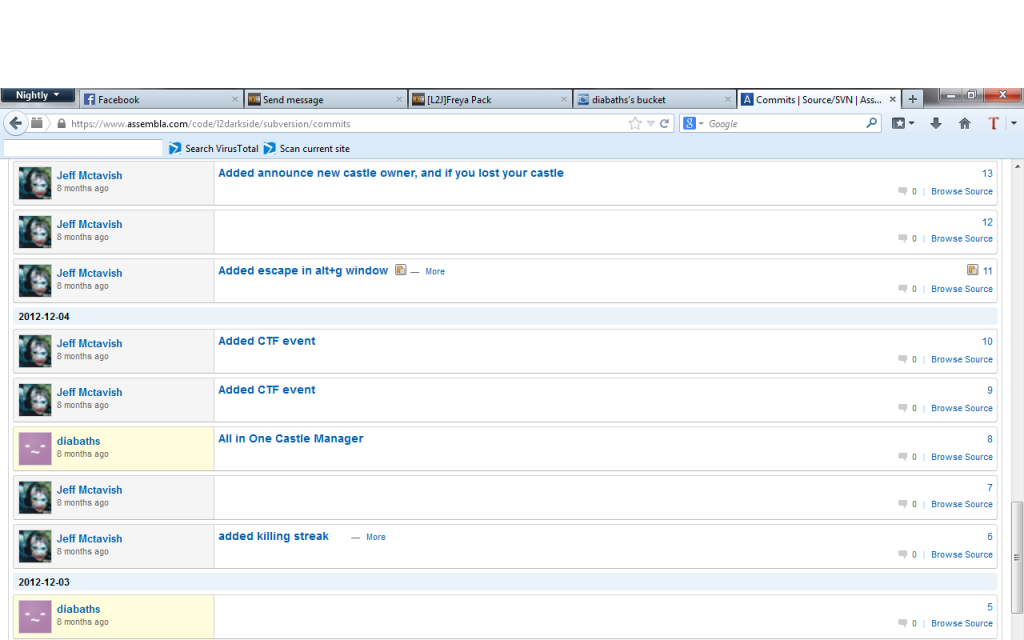This screenshot has width=1024, height=640.
Task: Click the magnifier icon in Google search box
Action: [871, 124]
